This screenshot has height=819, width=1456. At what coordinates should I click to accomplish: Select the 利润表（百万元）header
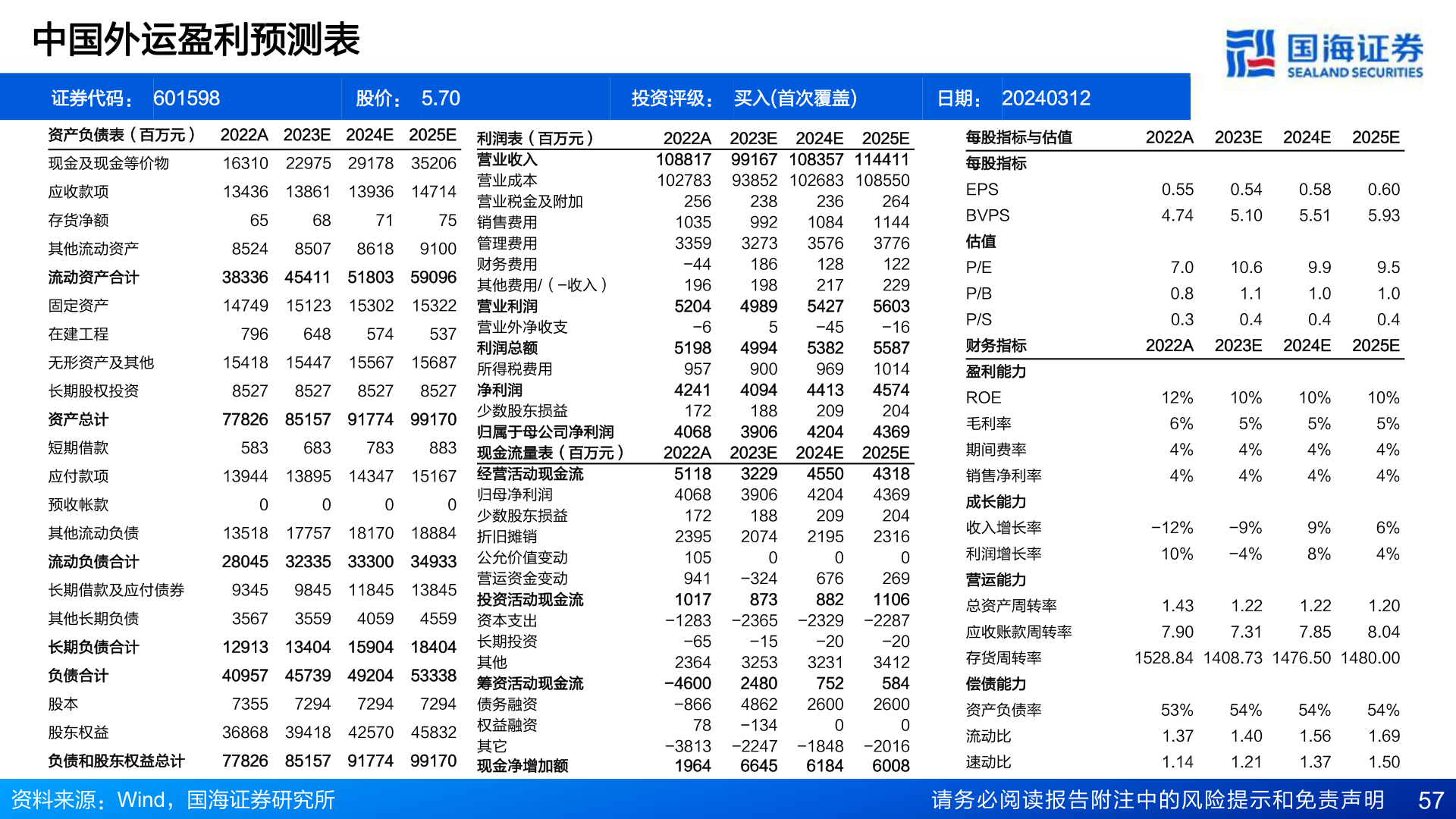click(535, 139)
